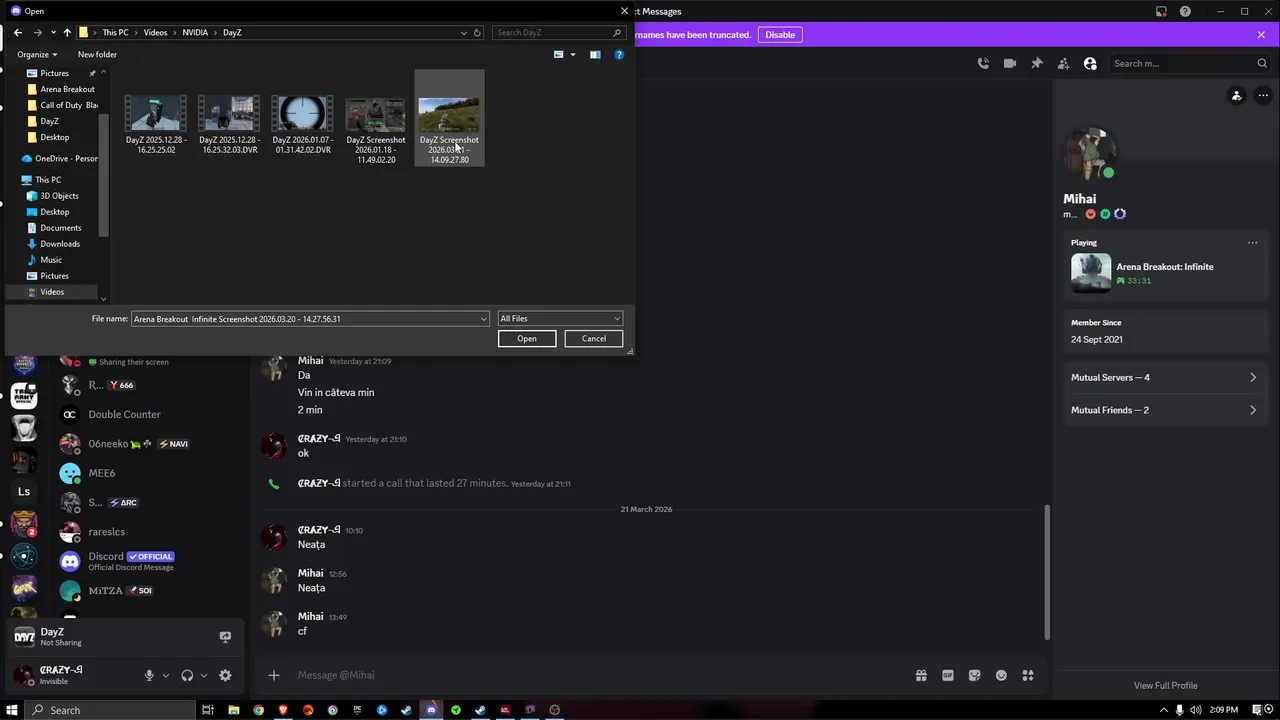Open the GIF picker
This screenshot has height=720, width=1280.
tap(948, 676)
